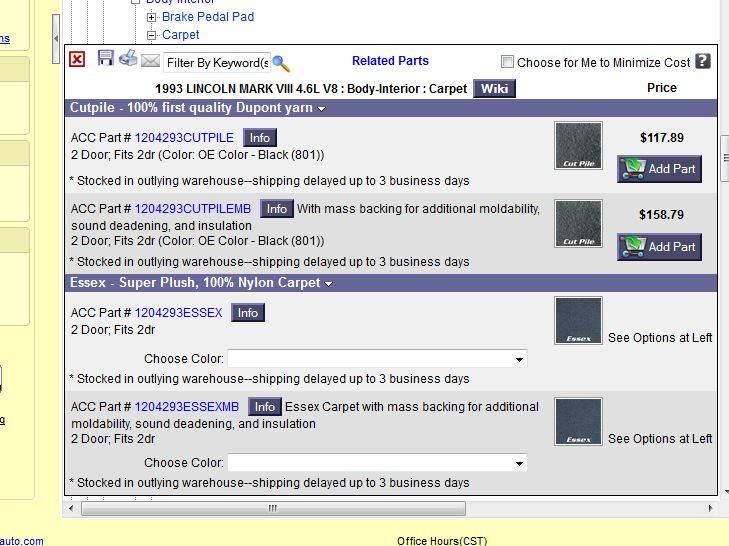This screenshot has width=729, height=546.
Task: View the Essex carpet swatch for 1204293ESSEX
Action: [x=578, y=320]
